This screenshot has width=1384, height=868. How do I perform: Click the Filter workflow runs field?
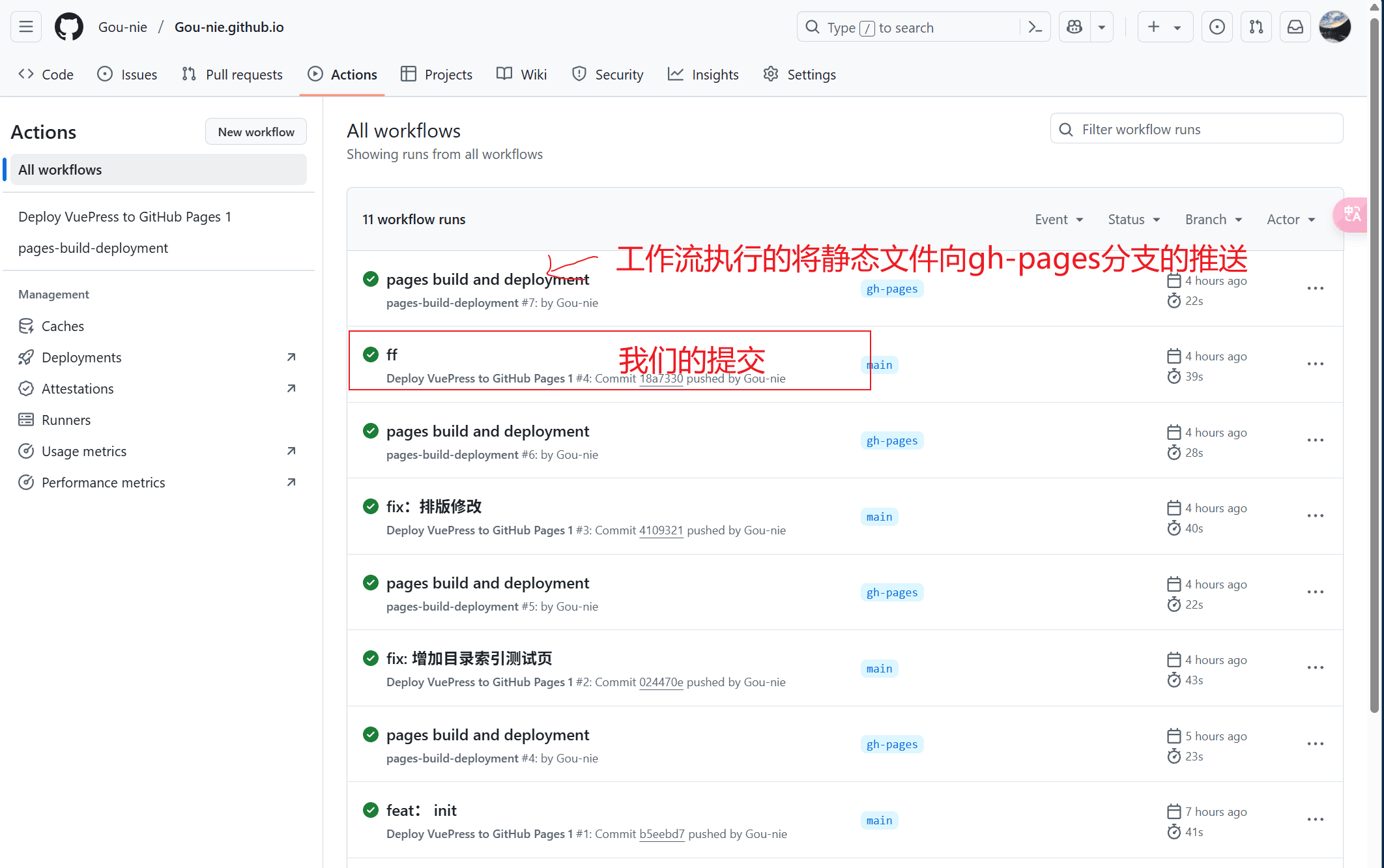pos(1196,129)
